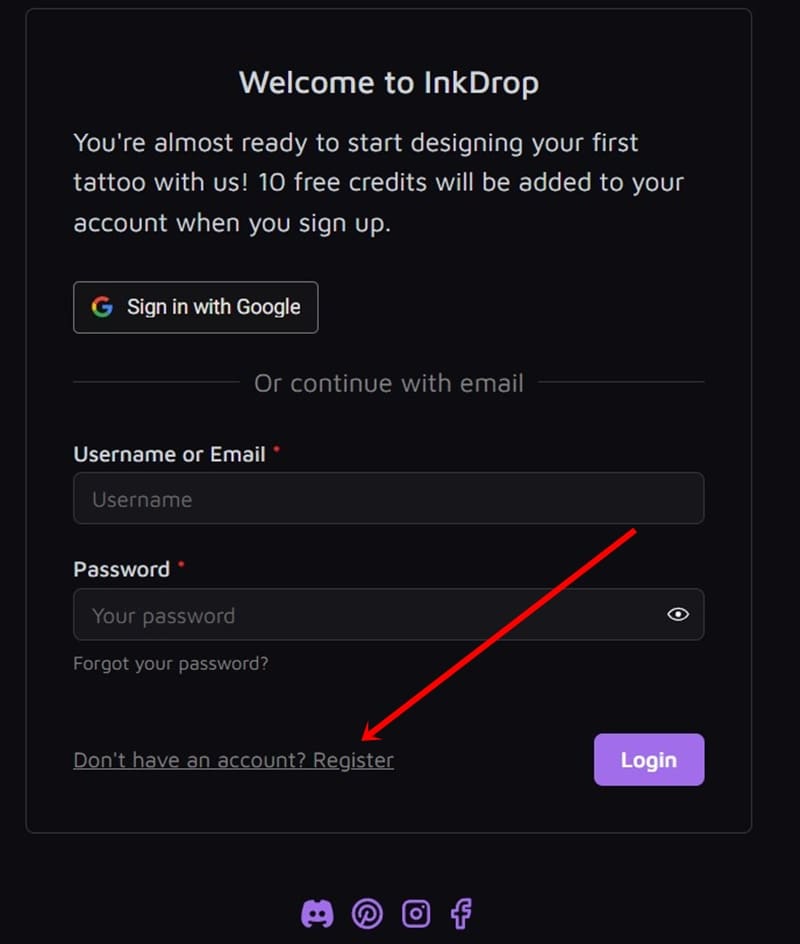Visit the Pinterest page icon
Image resolution: width=800 pixels, height=944 pixels.
(367, 913)
